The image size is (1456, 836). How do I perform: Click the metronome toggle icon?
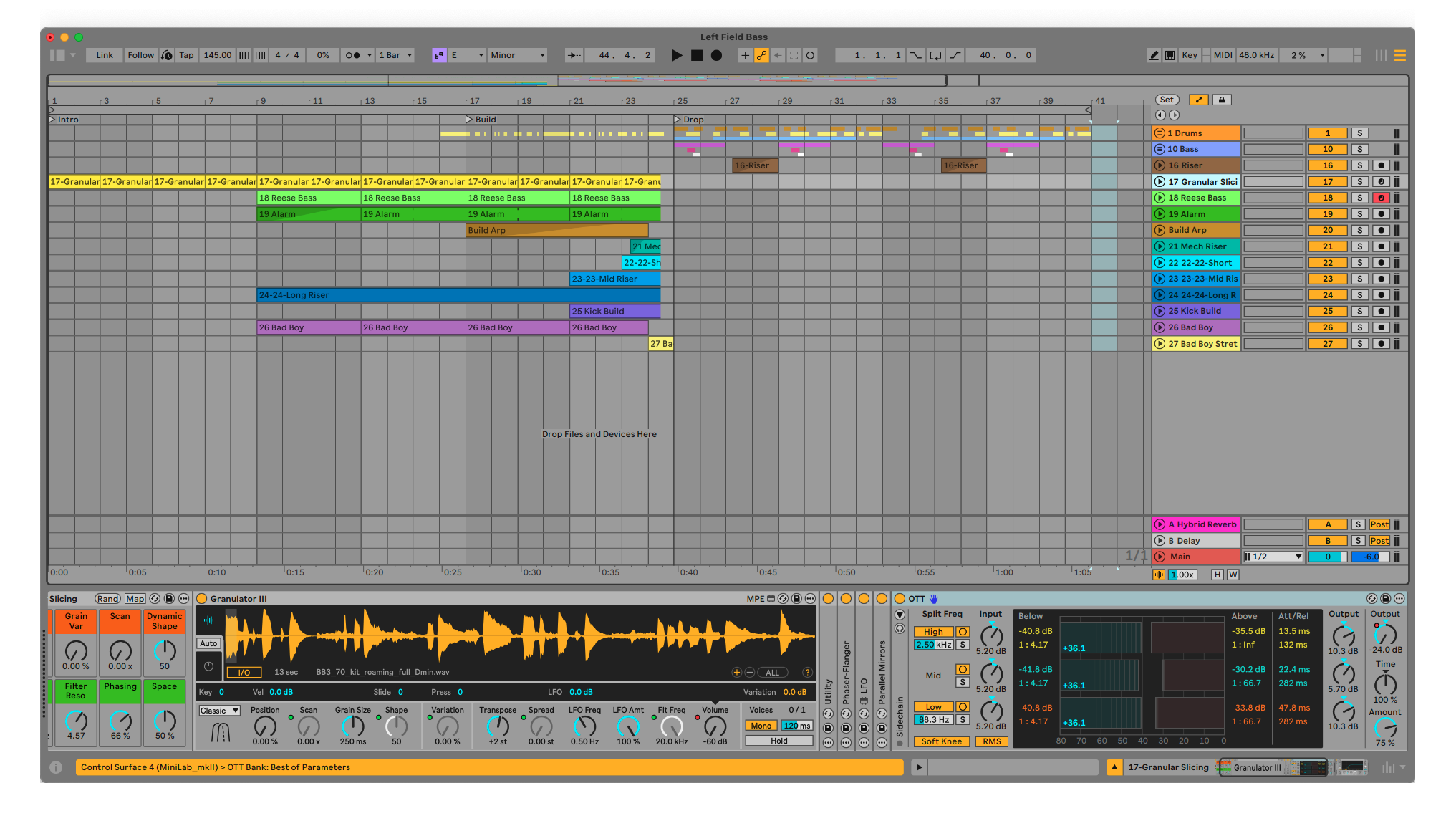(352, 55)
